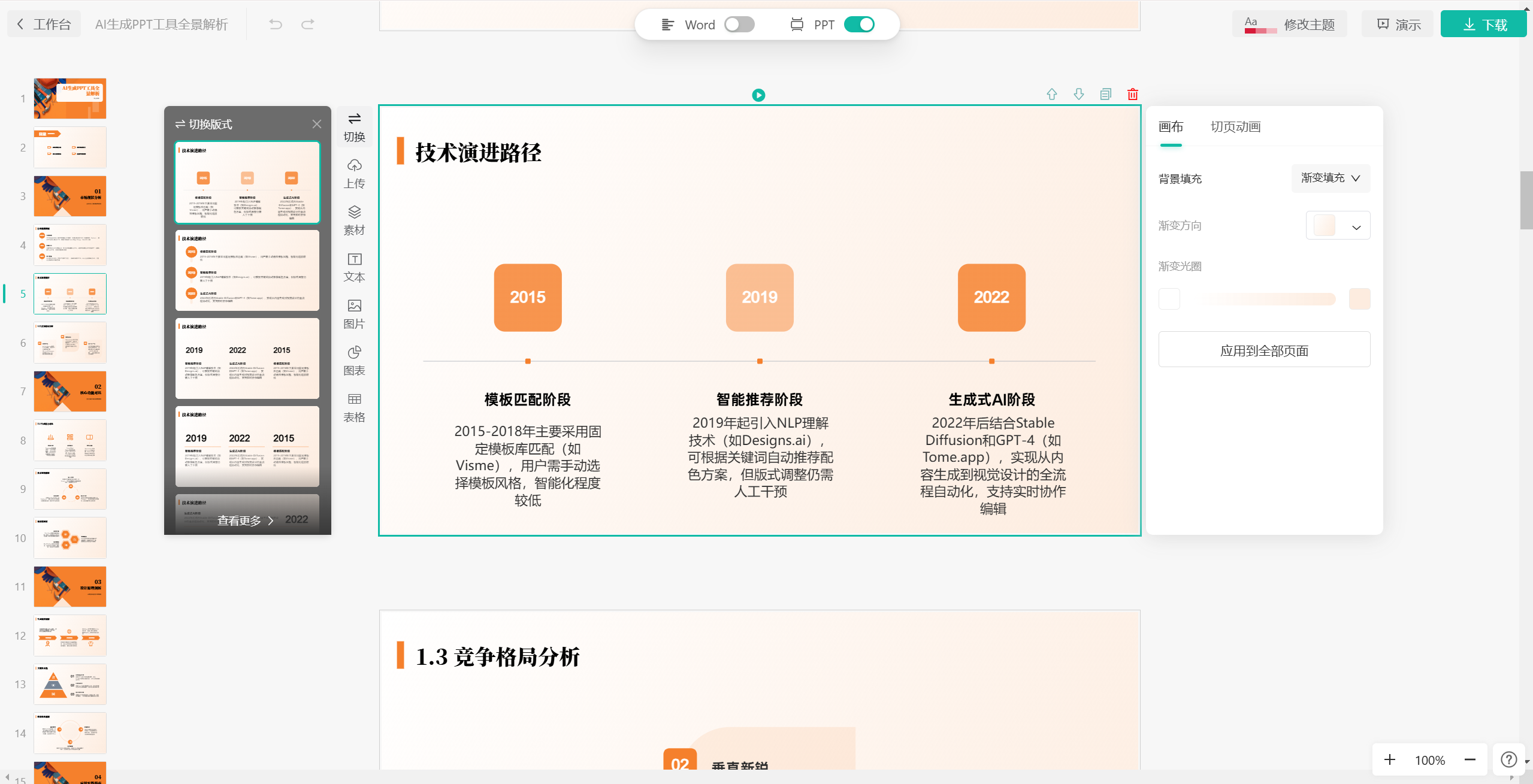This screenshot has height=784, width=1533.
Task: Move slide down with the down arrow icon
Action: 1079,94
